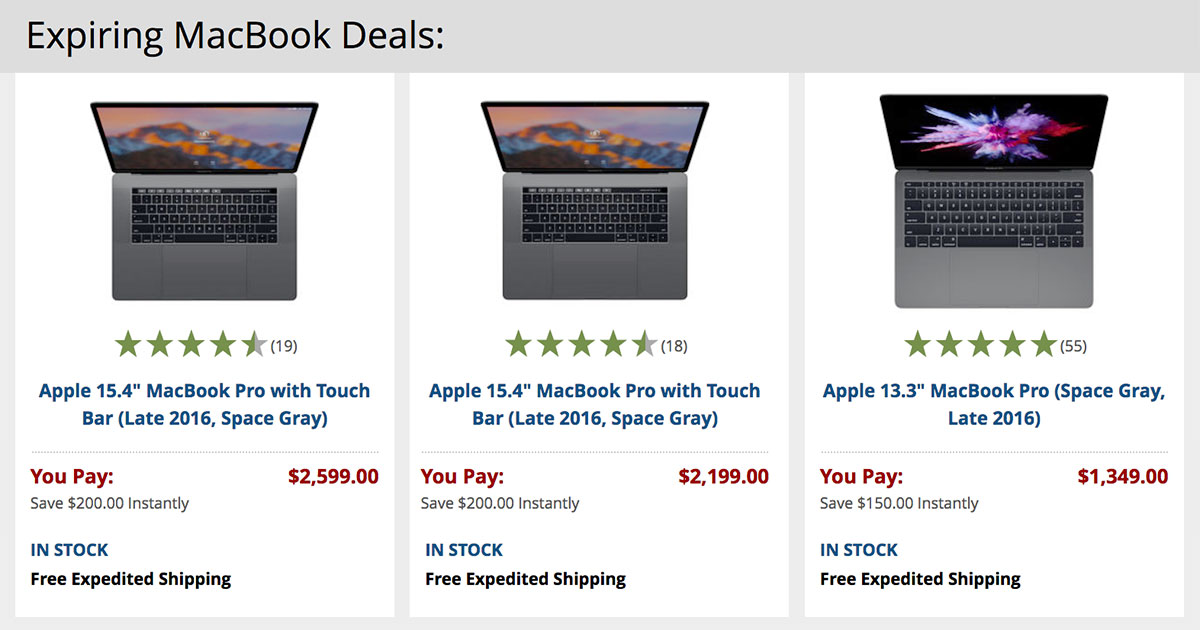Click the $2,199.00 price
The height and width of the screenshot is (630, 1200).
pos(723,477)
